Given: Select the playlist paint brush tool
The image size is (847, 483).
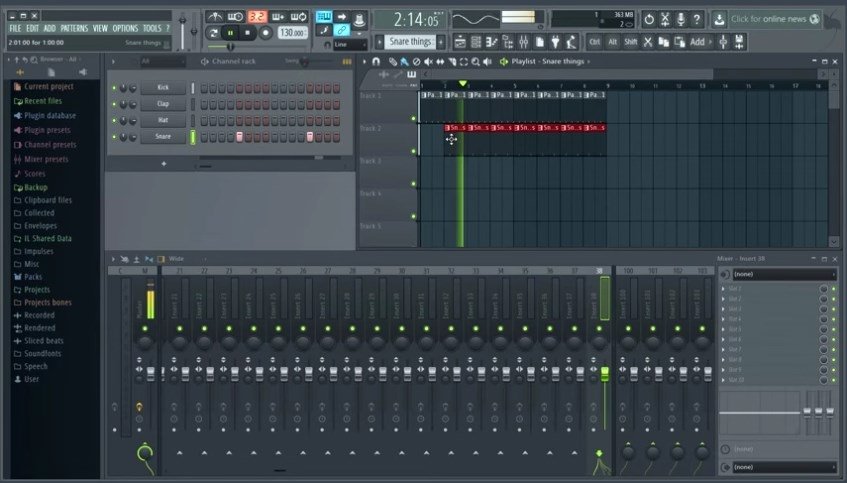Looking at the screenshot, I should click(x=405, y=62).
